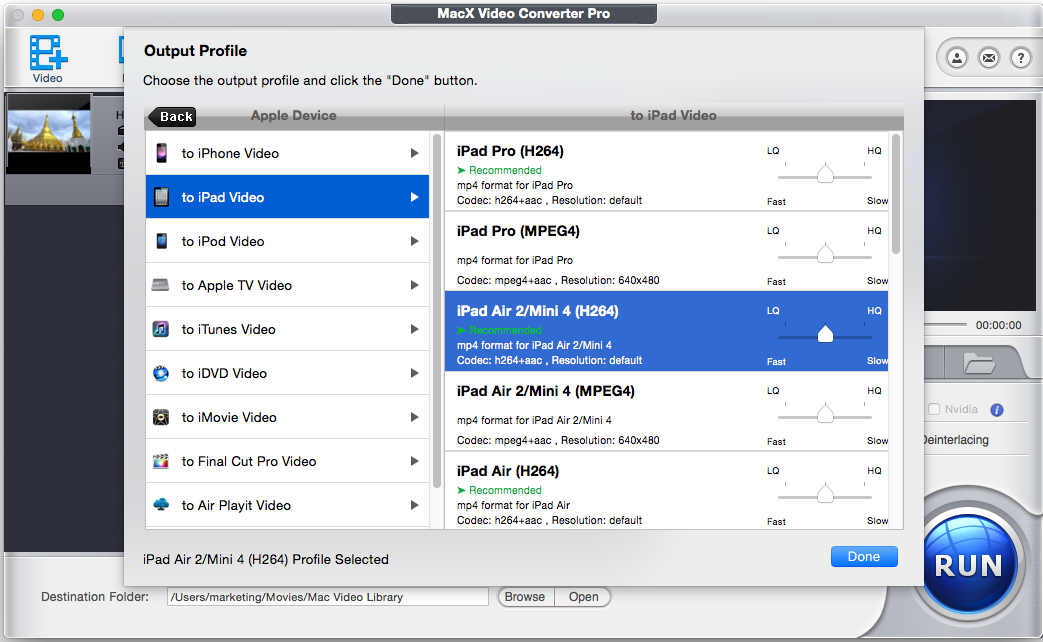Click the email envelope icon

pos(989,58)
